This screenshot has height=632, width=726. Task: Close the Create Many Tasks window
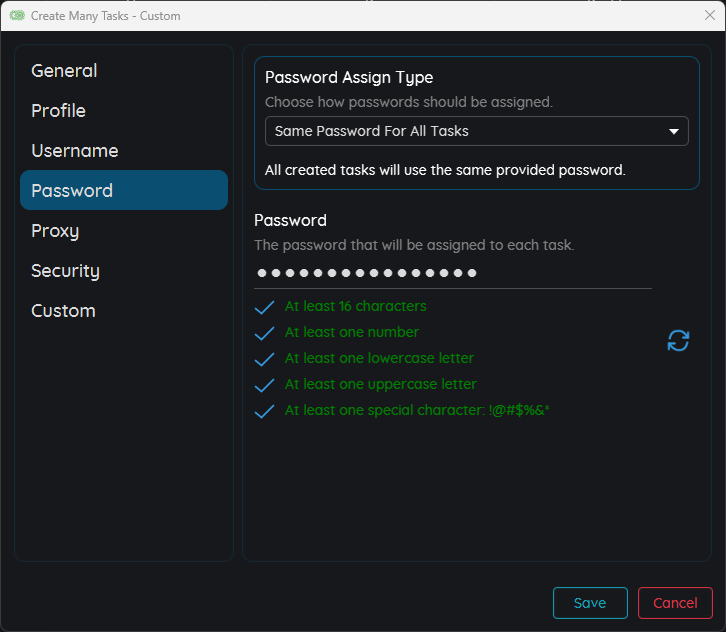[709, 16]
